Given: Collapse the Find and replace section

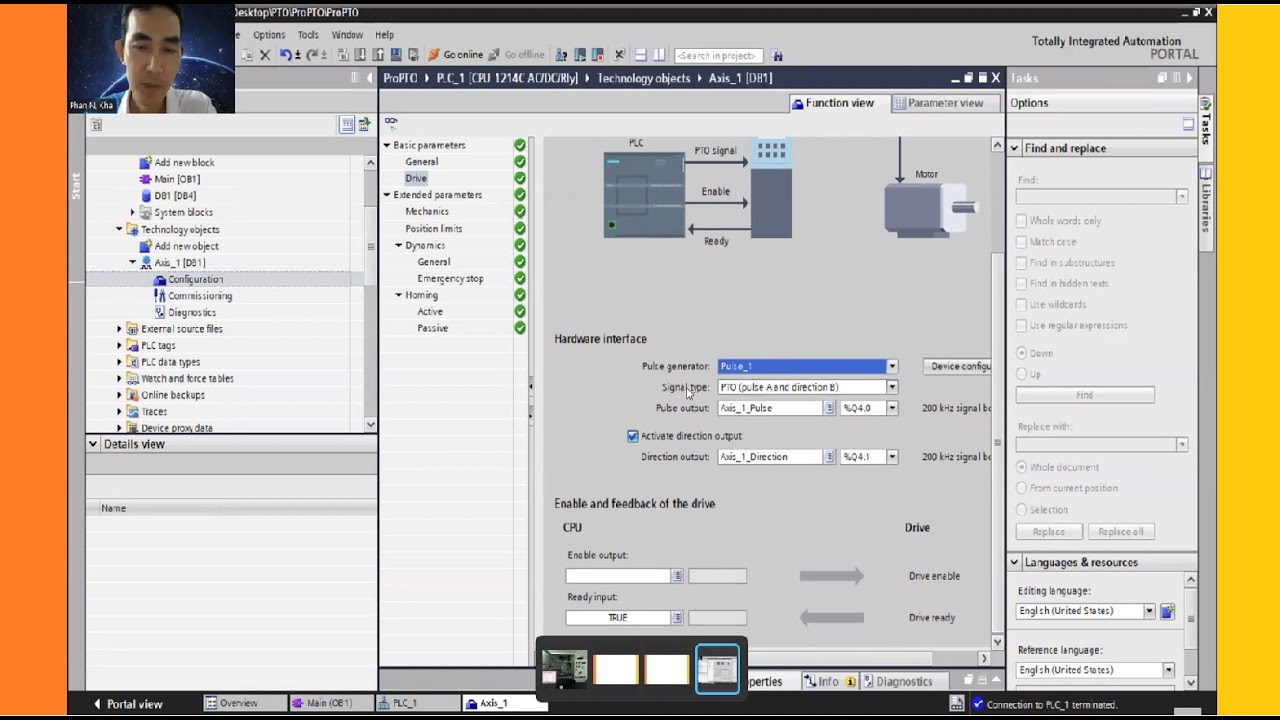Looking at the screenshot, I should pos(1015,148).
